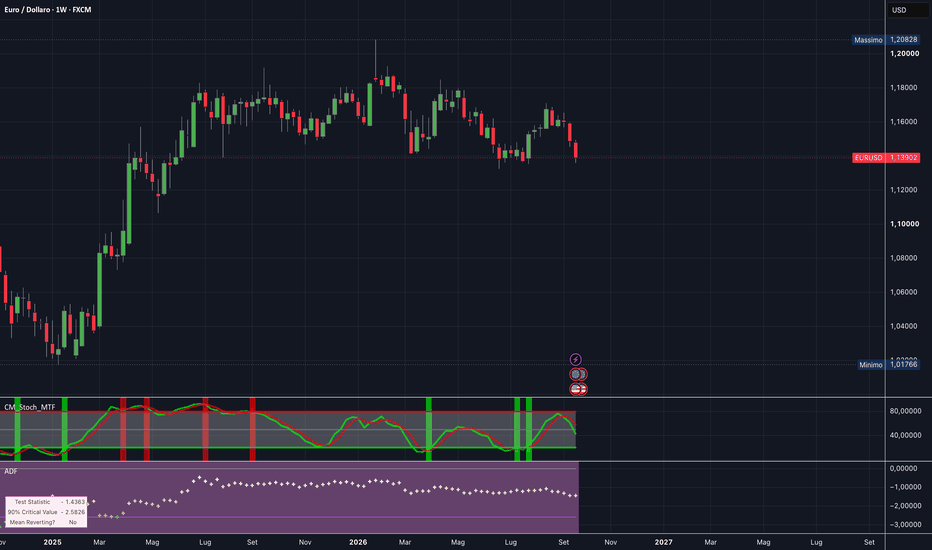The image size is (932, 550).
Task: Click the Massimo 1,20828 high price label
Action: tap(886, 40)
